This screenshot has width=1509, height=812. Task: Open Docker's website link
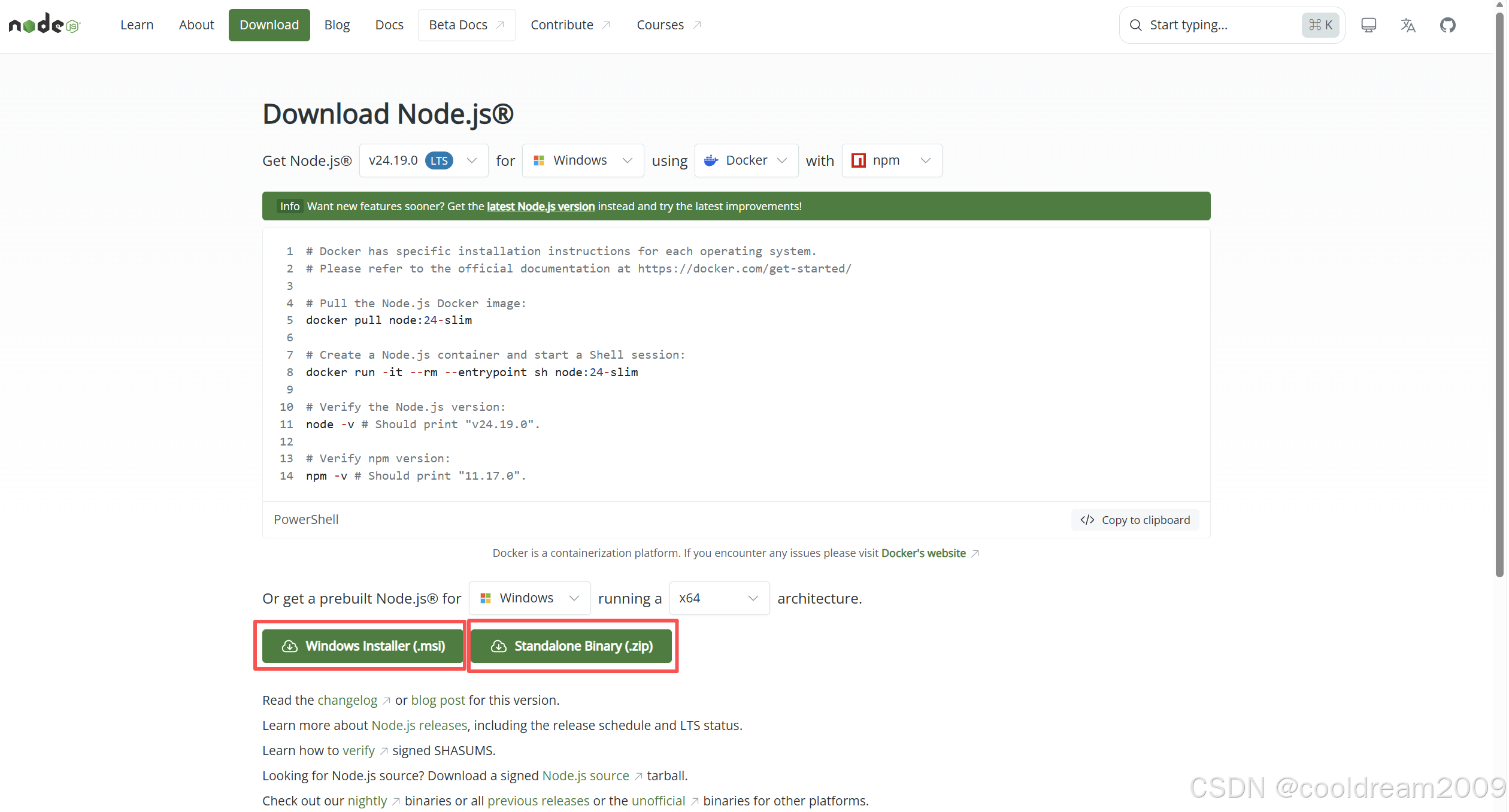tap(923, 553)
